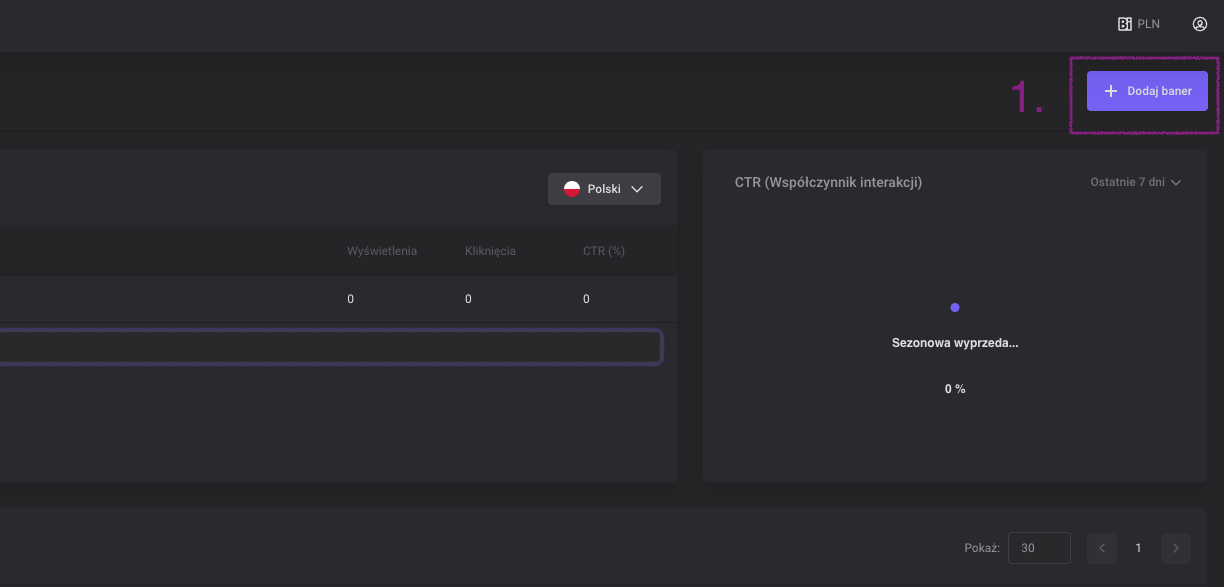
Task: Sort by the Kliknięcia column header
Action: tap(490, 251)
